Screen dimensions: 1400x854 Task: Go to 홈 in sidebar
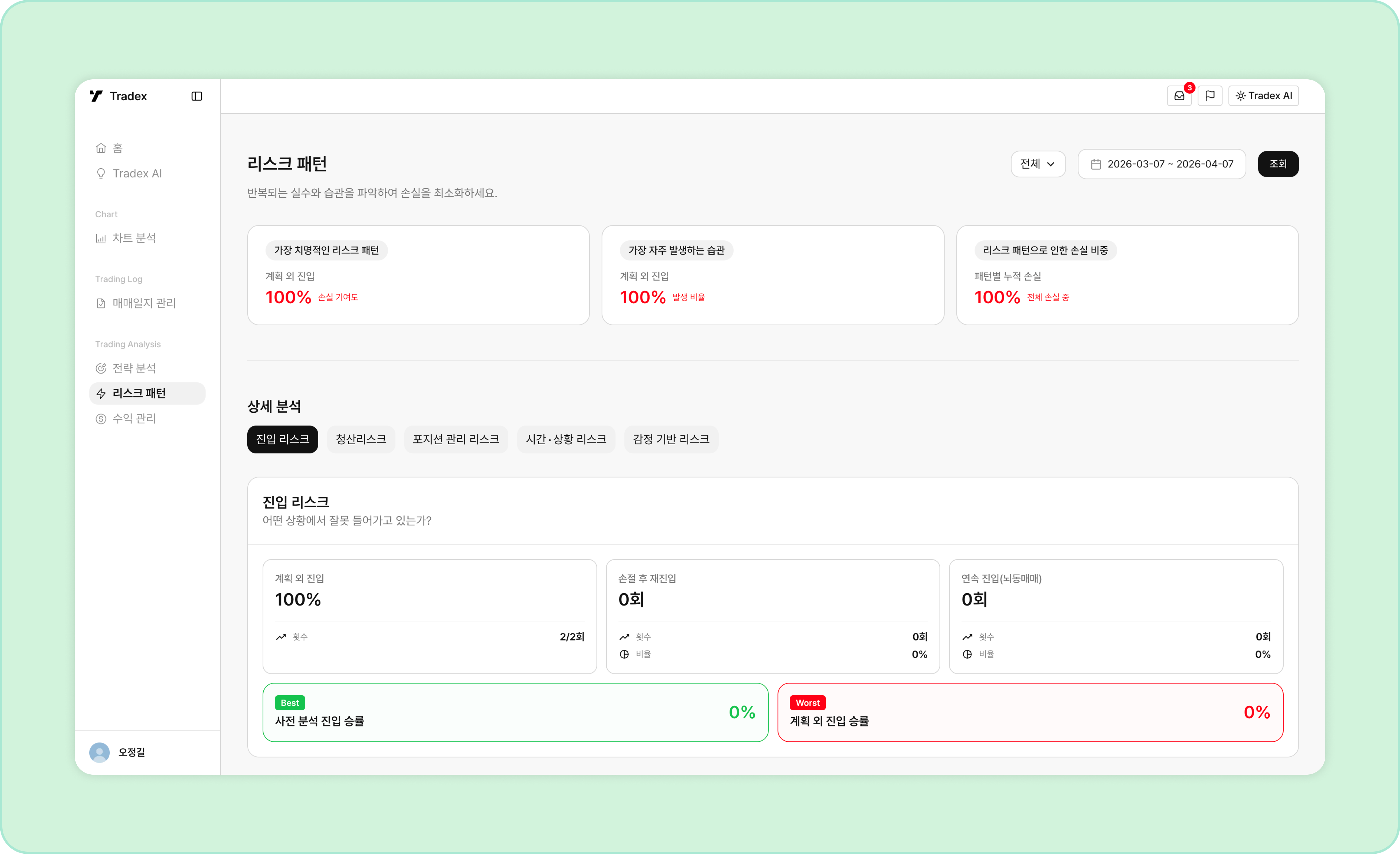(x=147, y=148)
